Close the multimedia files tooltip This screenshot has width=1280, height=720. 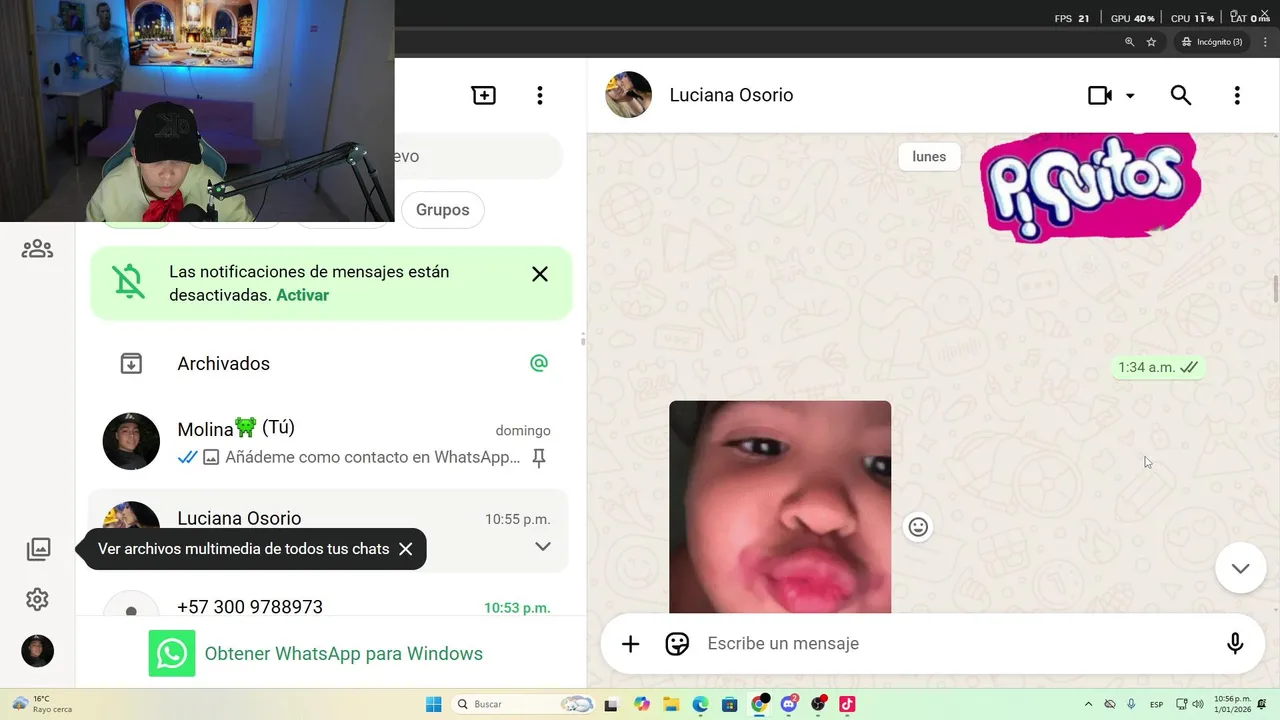(x=405, y=549)
